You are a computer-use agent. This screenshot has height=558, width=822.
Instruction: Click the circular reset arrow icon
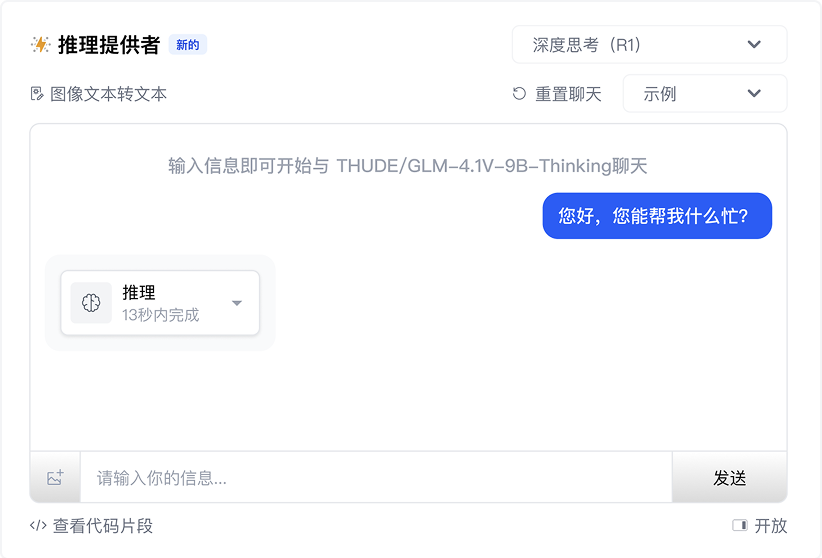(519, 94)
